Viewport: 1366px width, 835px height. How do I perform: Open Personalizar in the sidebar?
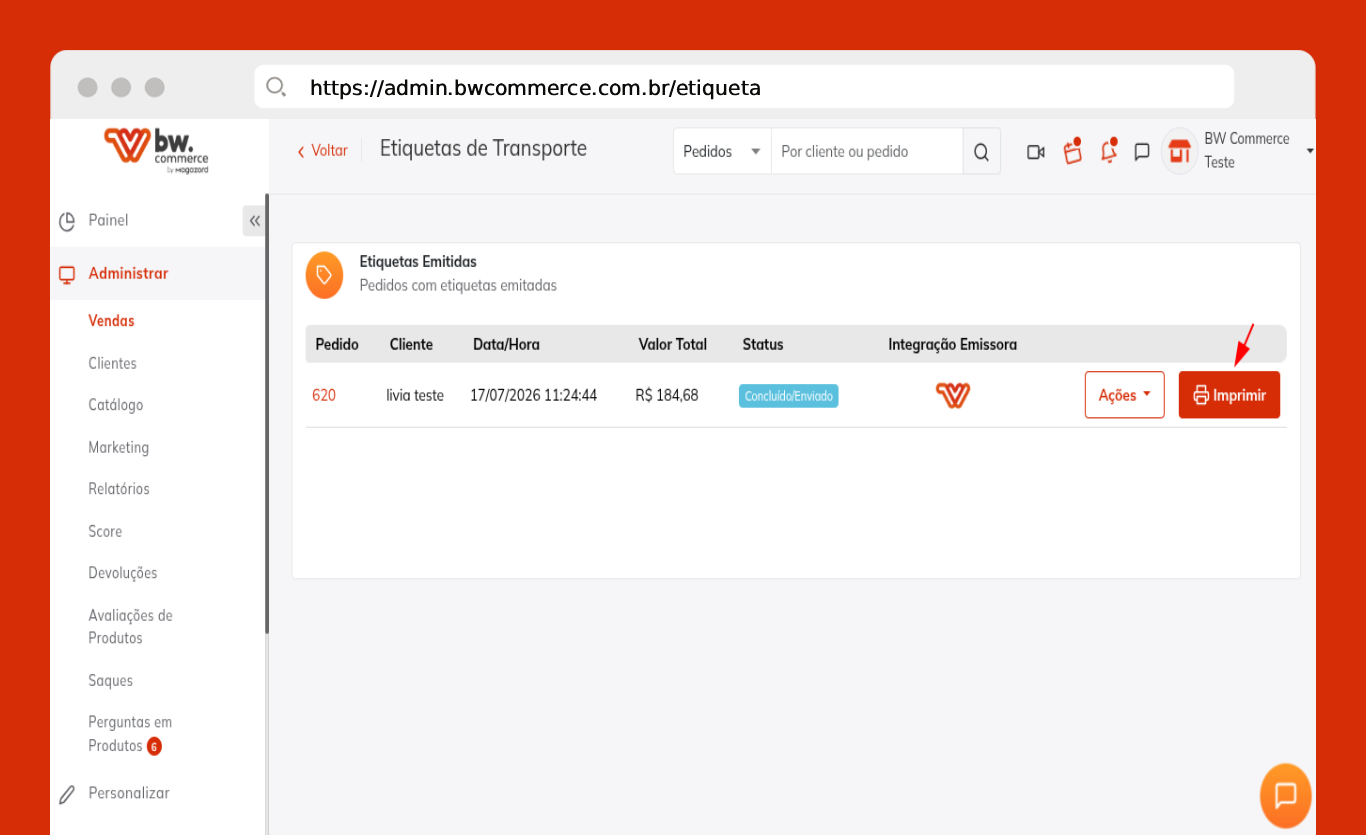(129, 793)
